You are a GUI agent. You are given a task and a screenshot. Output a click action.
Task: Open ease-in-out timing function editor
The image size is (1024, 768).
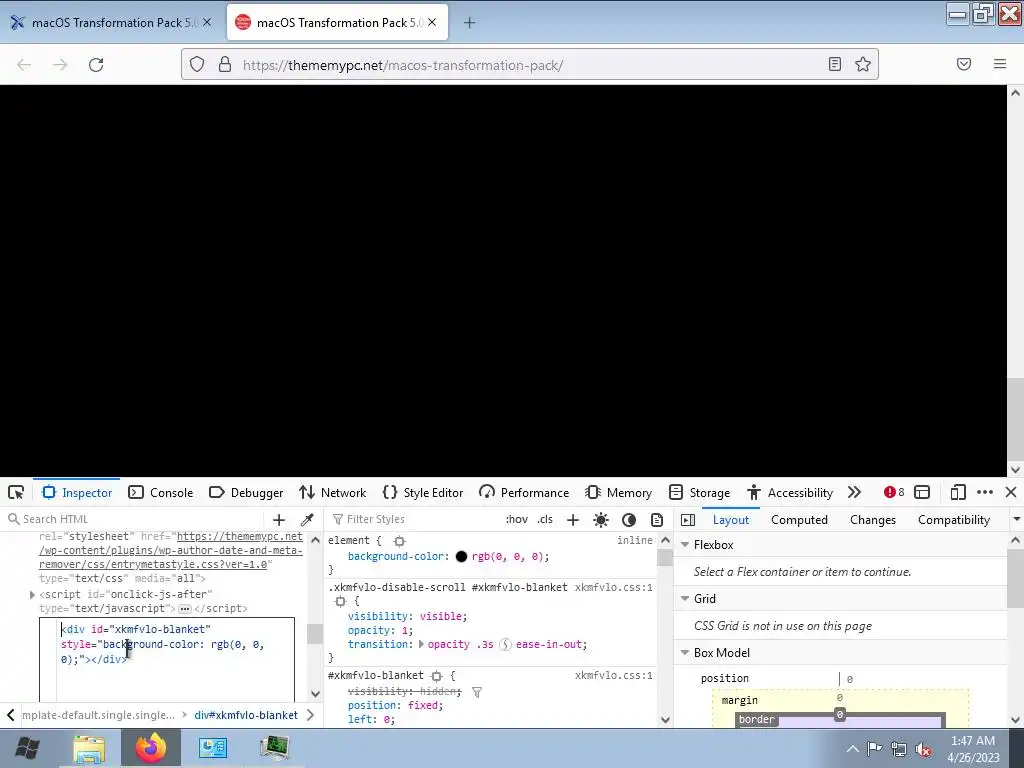pos(505,645)
